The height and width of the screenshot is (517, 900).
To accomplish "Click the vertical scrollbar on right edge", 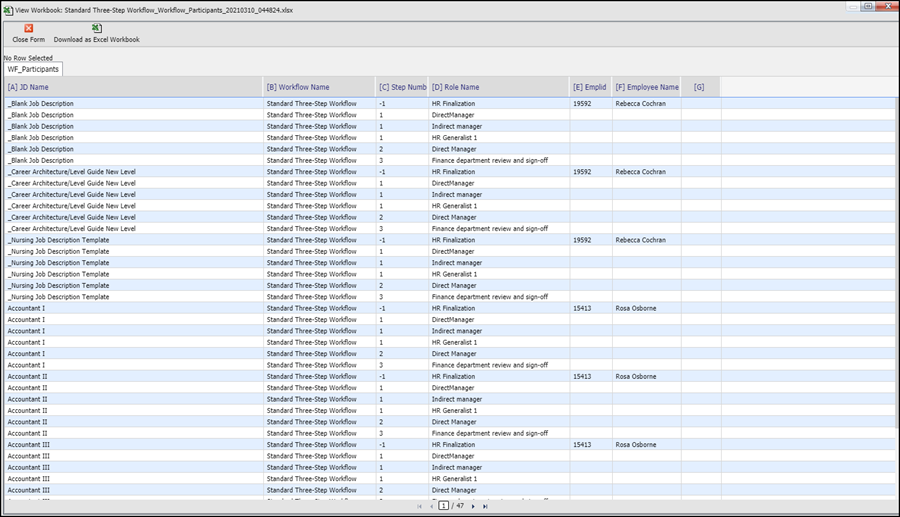I will pyautogui.click(x=898, y=261).
